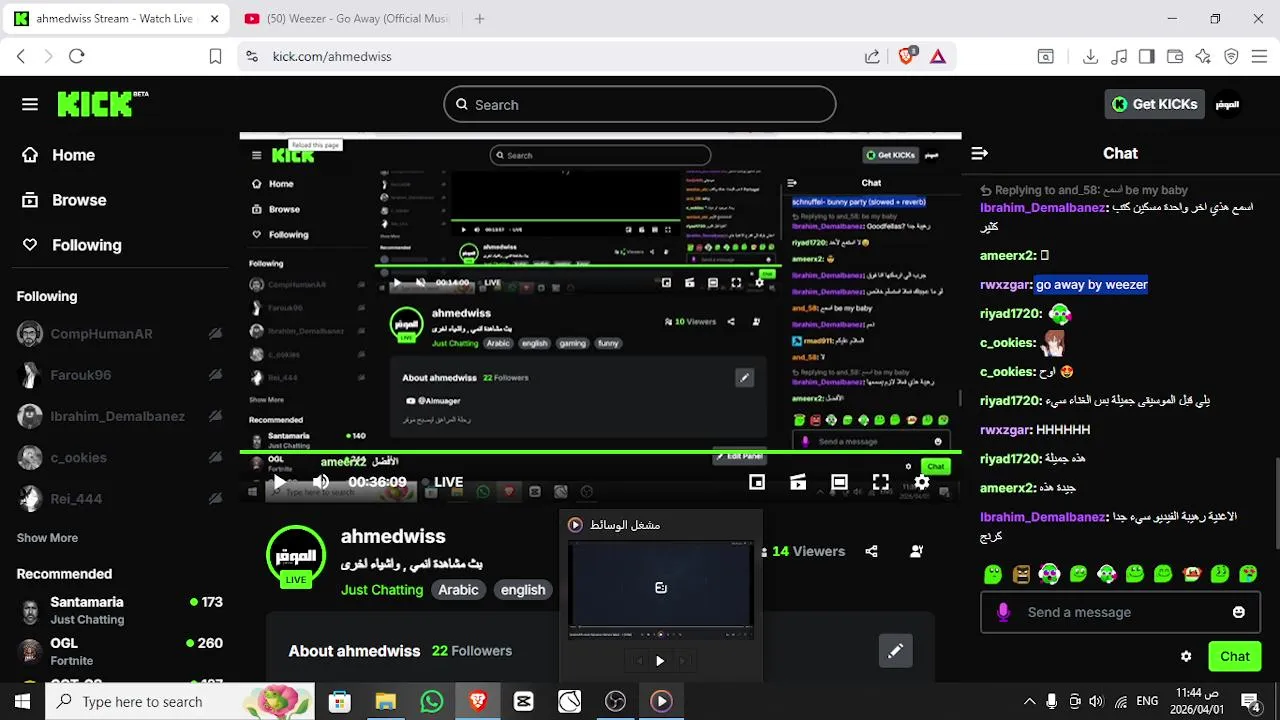Select the headphones emote with pink eyes
The image size is (1280, 720).
point(1049,574)
